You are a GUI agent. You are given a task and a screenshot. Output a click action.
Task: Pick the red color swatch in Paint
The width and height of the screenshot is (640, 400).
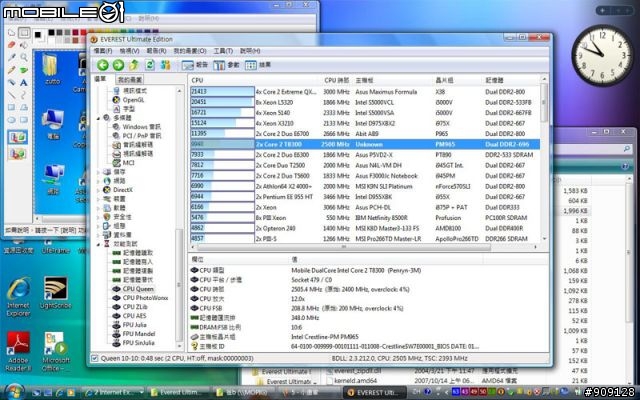coord(84,32)
